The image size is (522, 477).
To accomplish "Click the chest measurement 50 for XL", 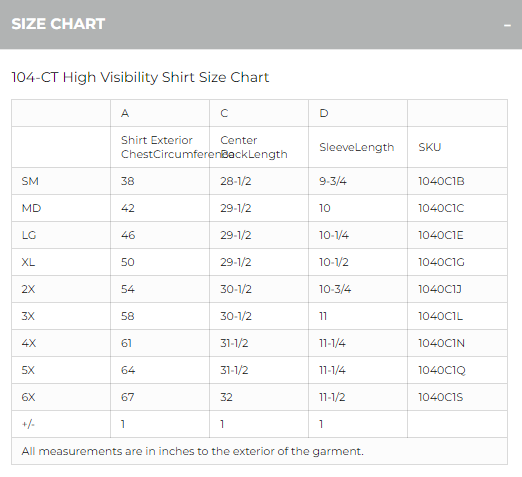I will coord(128,262).
